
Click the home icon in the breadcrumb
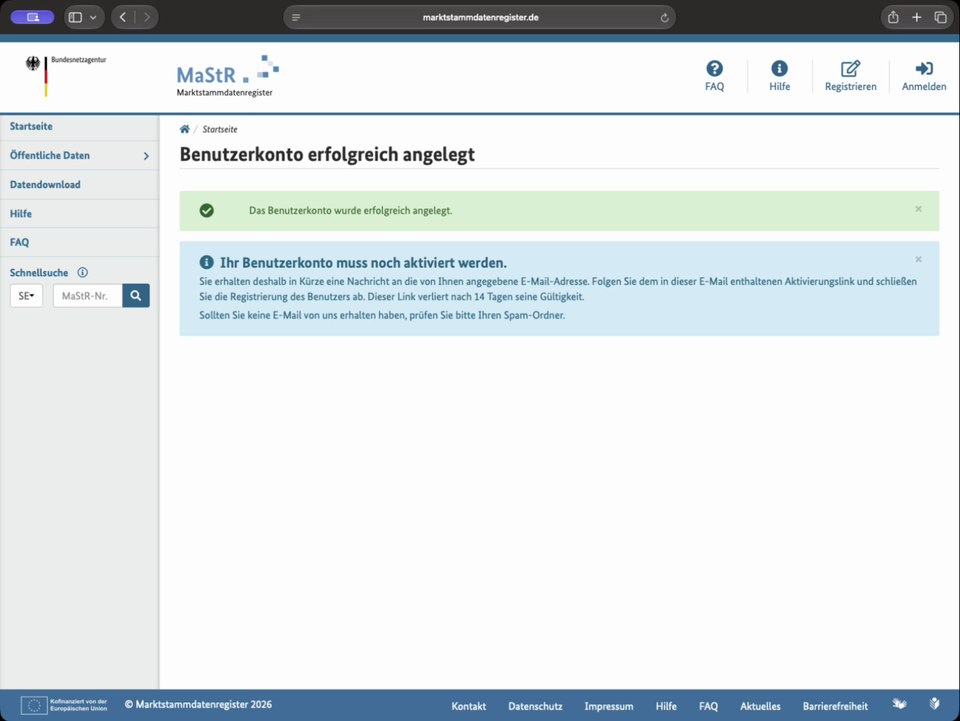[x=184, y=129]
